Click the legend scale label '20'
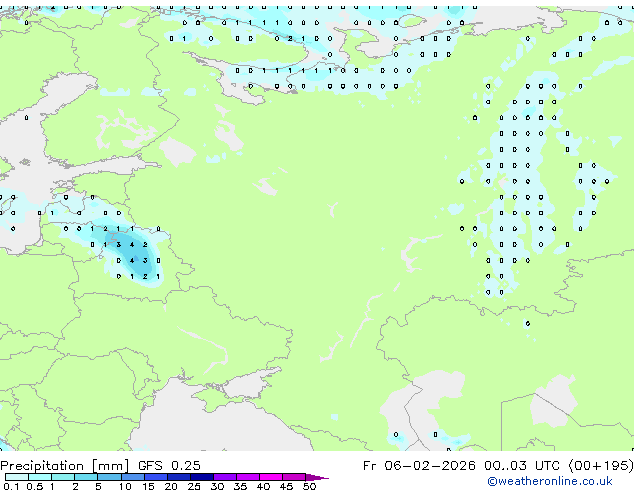This screenshot has height=490, width=634. point(171,486)
